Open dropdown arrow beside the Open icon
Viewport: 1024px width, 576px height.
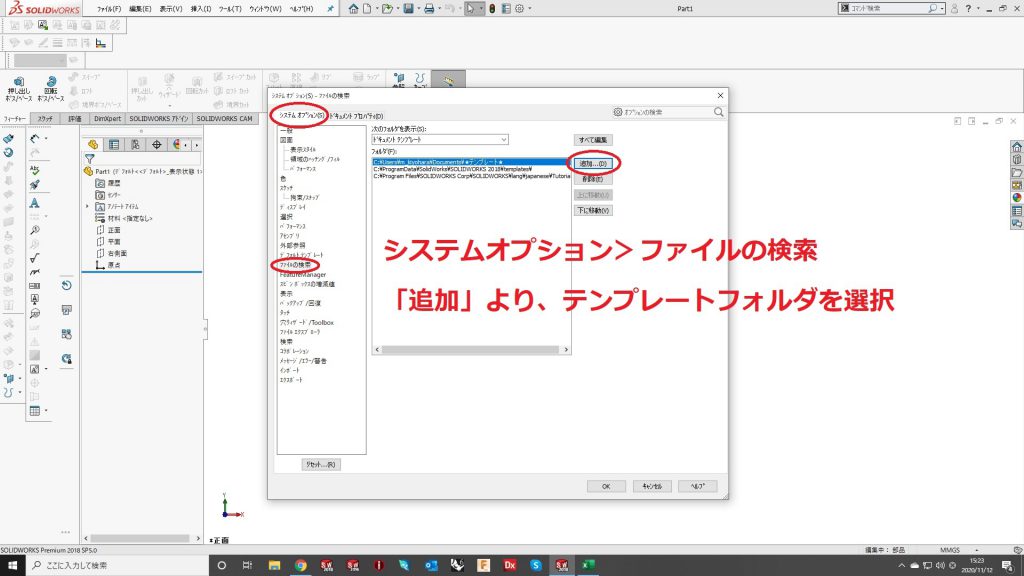point(397,8)
